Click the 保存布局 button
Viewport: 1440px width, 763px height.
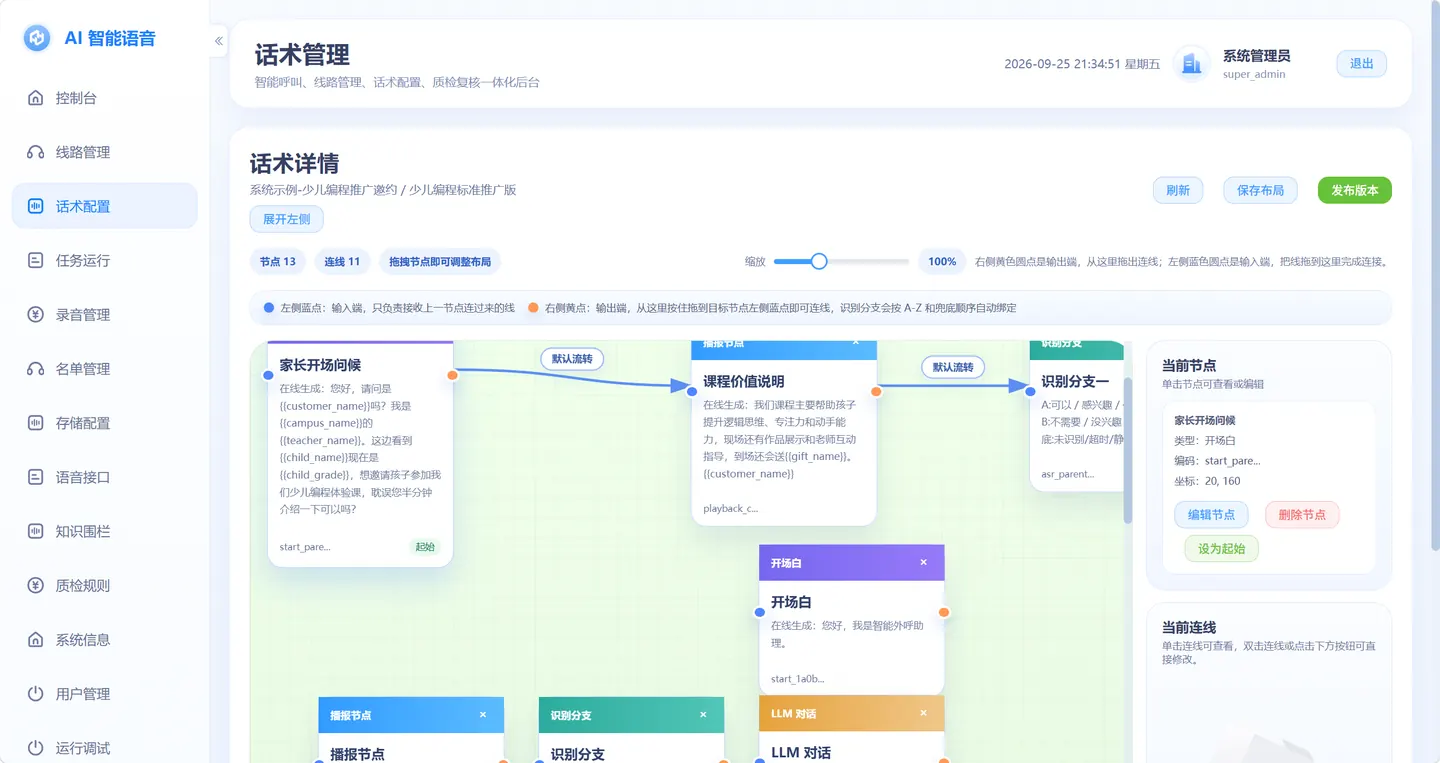click(x=1260, y=190)
